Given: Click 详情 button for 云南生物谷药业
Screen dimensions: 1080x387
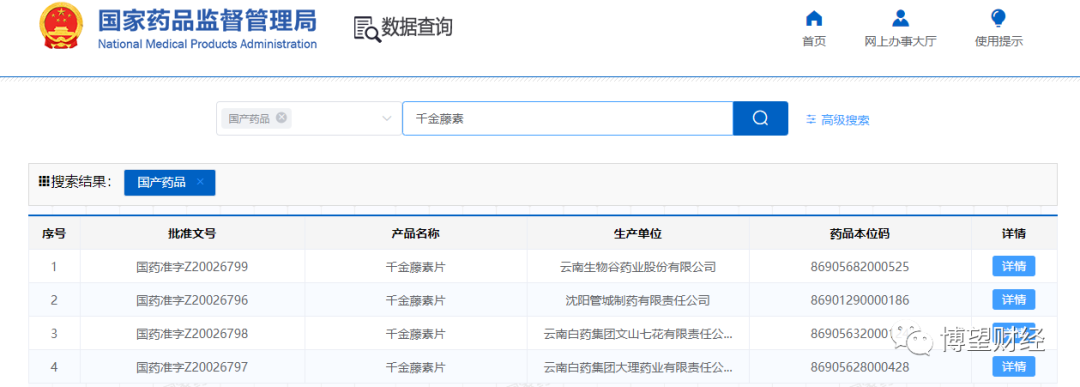Looking at the screenshot, I should click(1013, 266).
